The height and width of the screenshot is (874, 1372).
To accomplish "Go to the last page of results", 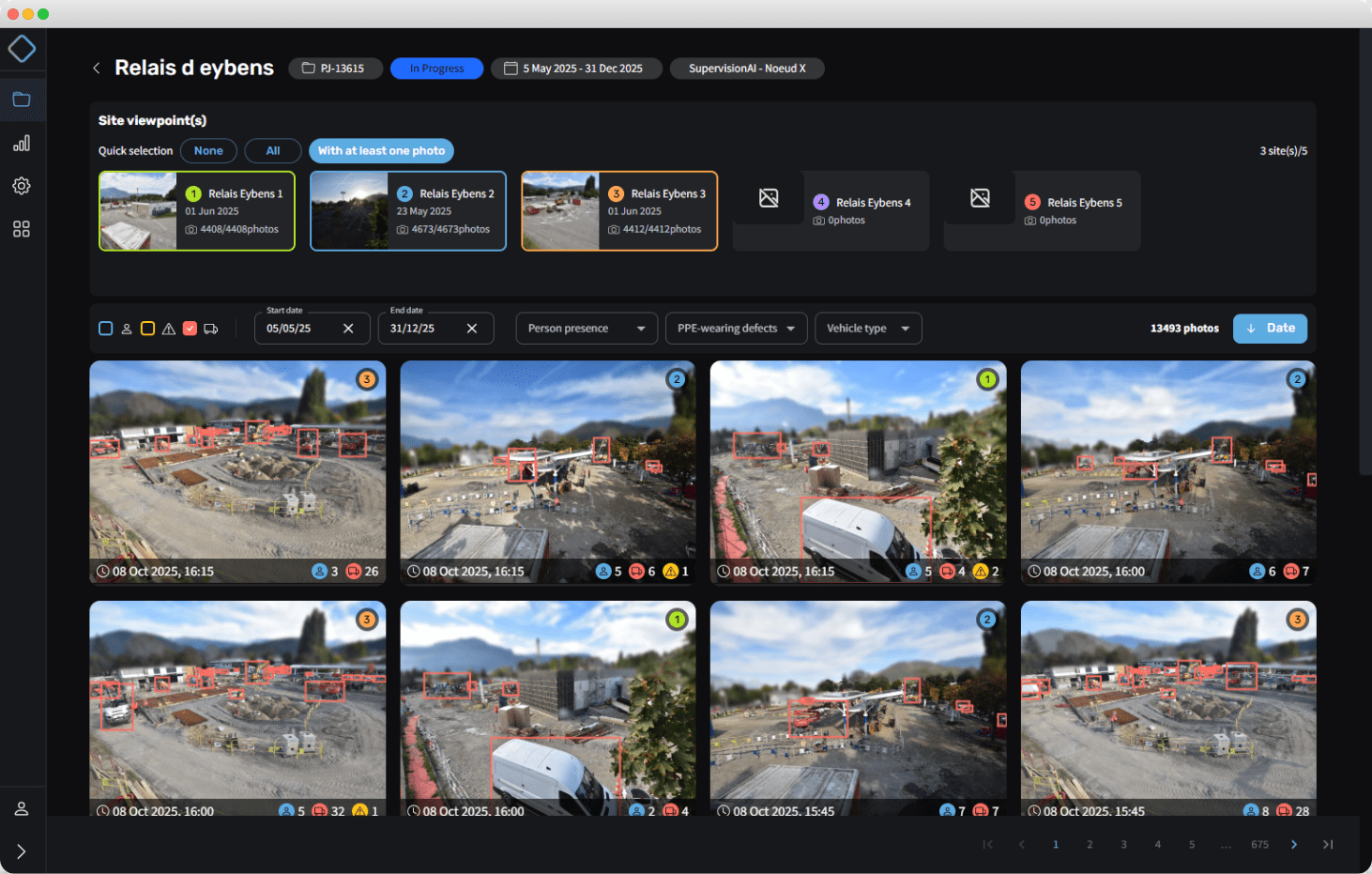I will (x=1328, y=844).
